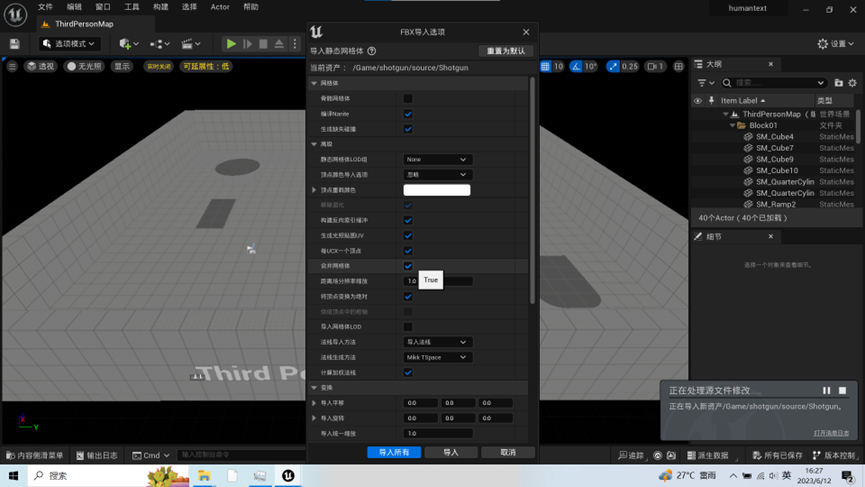Pause the asset import notification
The image size is (865, 487).
click(826, 390)
